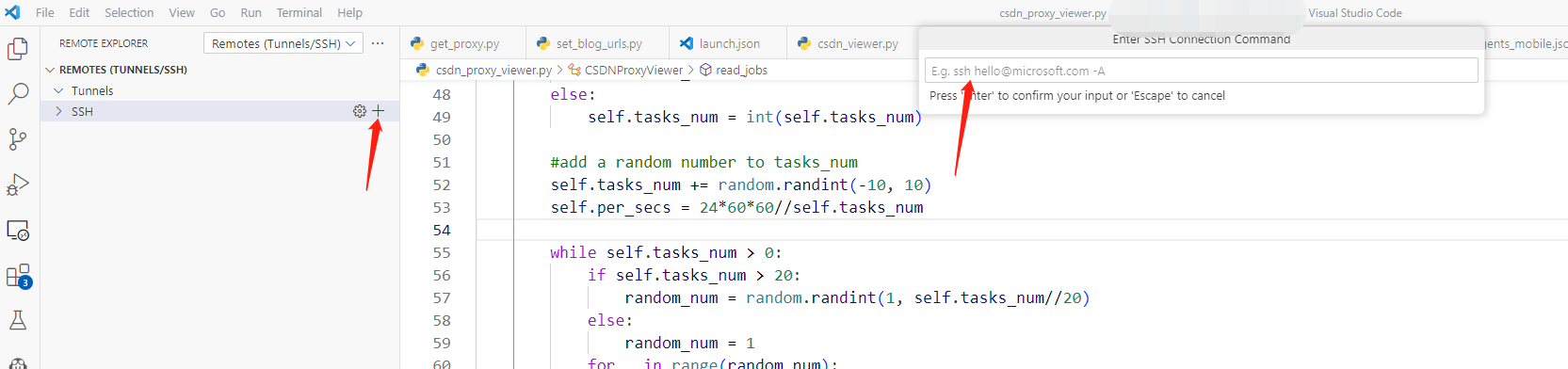Open Remote Explorer more actions ellipsis

click(378, 43)
